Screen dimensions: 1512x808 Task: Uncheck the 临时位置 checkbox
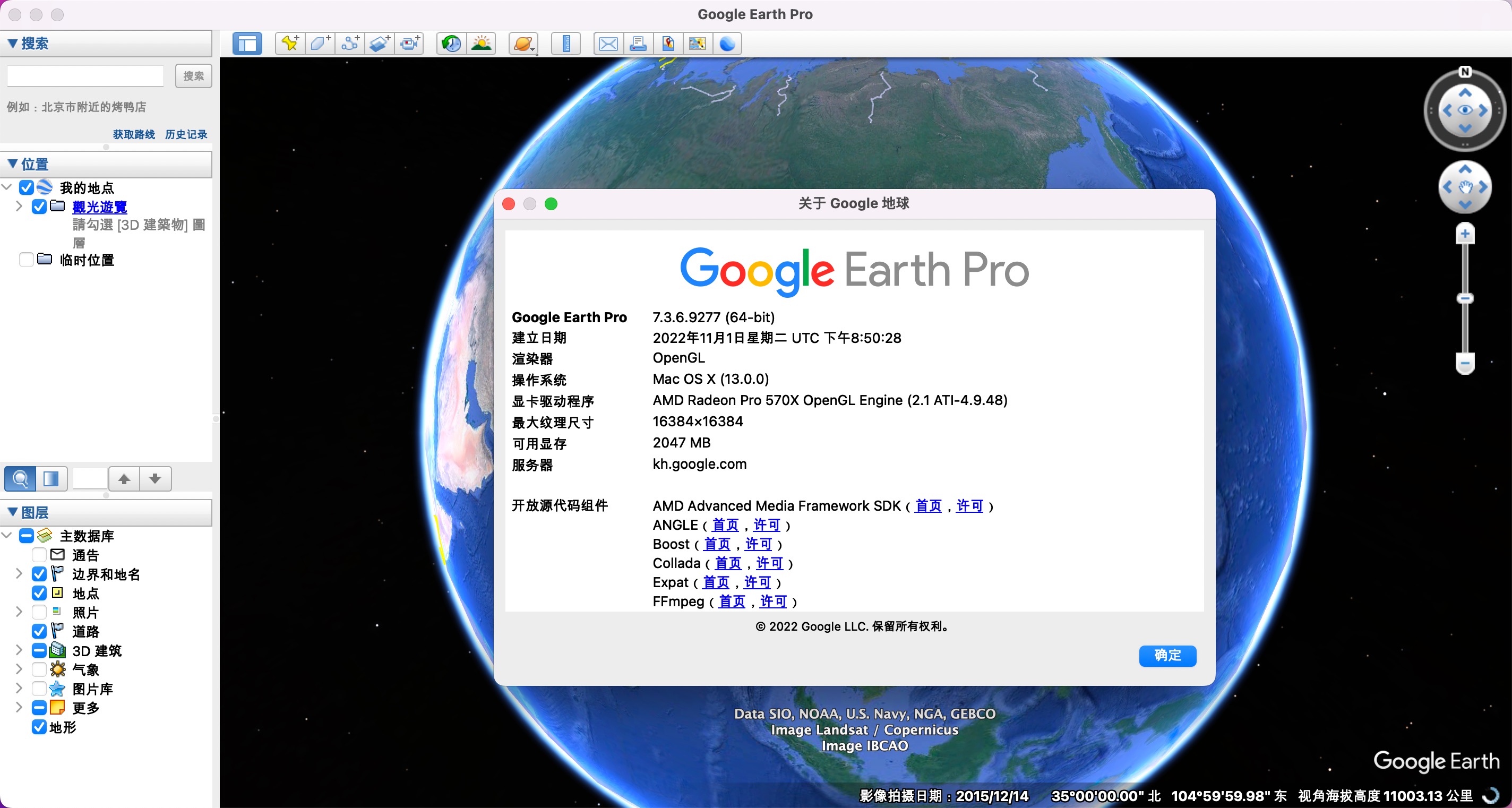pyautogui.click(x=27, y=260)
